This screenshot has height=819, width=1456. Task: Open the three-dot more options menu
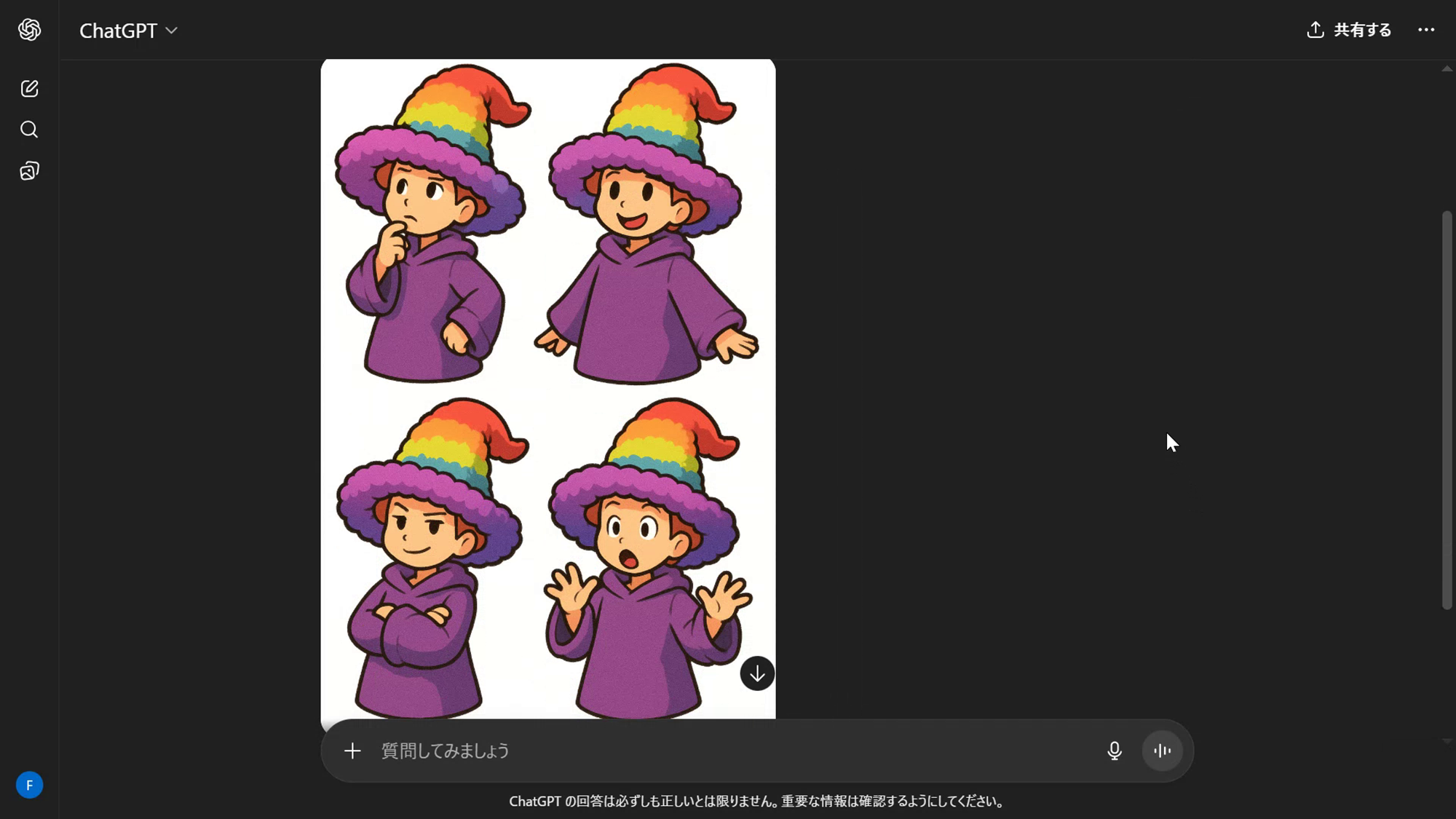pyautogui.click(x=1425, y=30)
